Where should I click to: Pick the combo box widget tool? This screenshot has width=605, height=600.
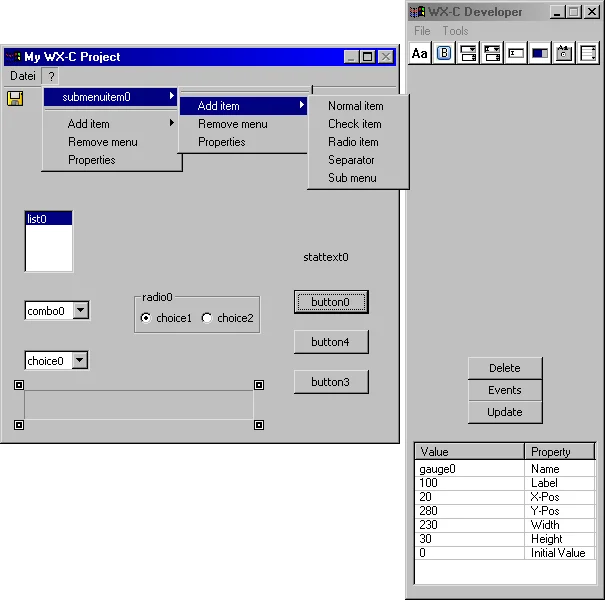492,53
